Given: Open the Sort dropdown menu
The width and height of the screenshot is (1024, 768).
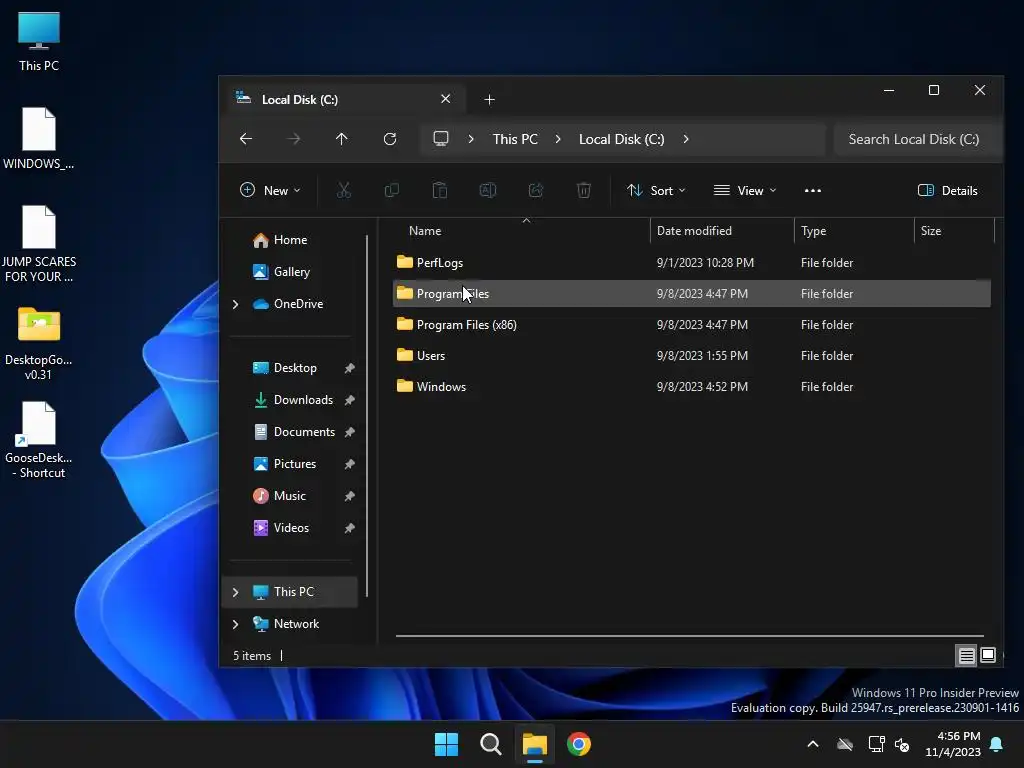Looking at the screenshot, I should click(656, 190).
